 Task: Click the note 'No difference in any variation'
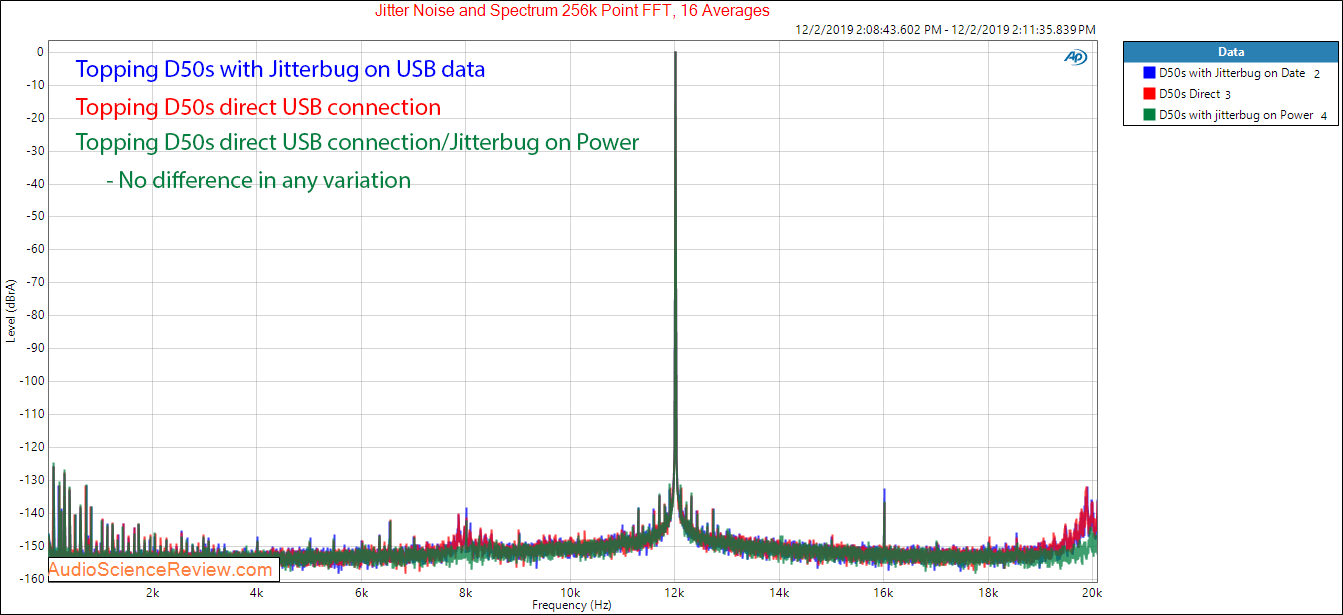click(258, 180)
